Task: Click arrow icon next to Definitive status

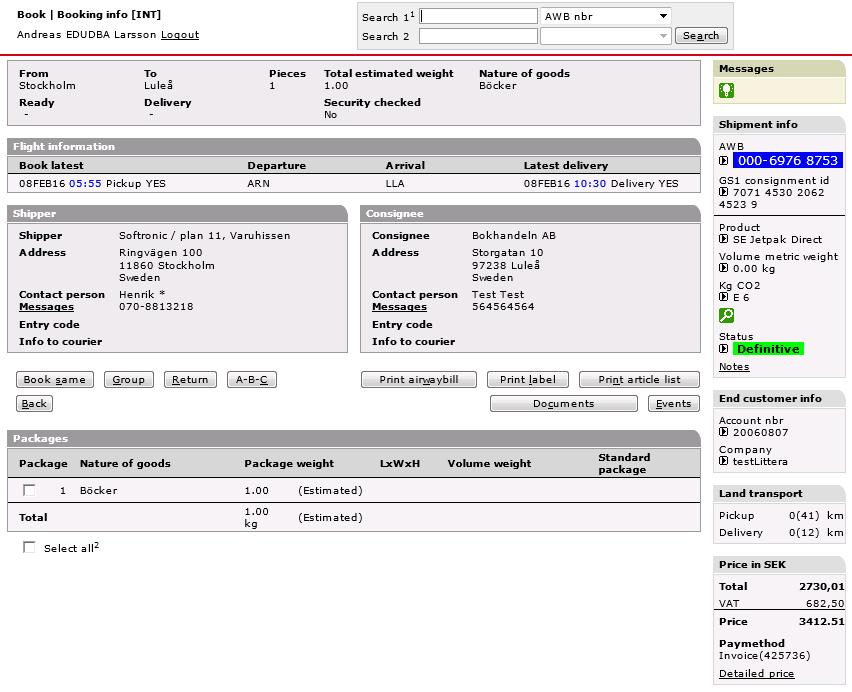Action: 723,349
